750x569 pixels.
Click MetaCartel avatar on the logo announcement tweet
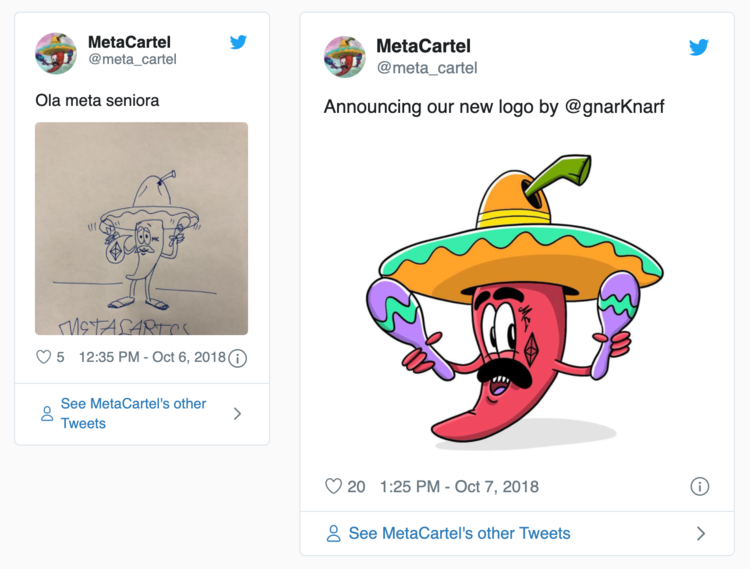pyautogui.click(x=345, y=57)
